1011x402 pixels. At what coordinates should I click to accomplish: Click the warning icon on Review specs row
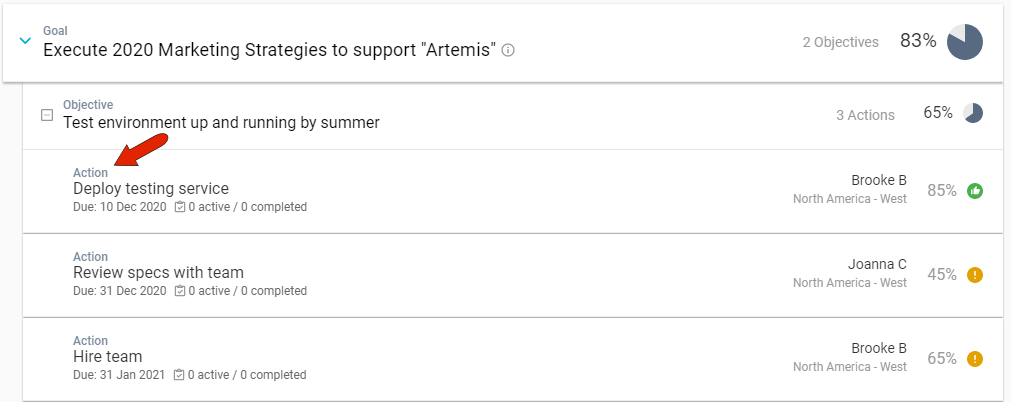(975, 275)
